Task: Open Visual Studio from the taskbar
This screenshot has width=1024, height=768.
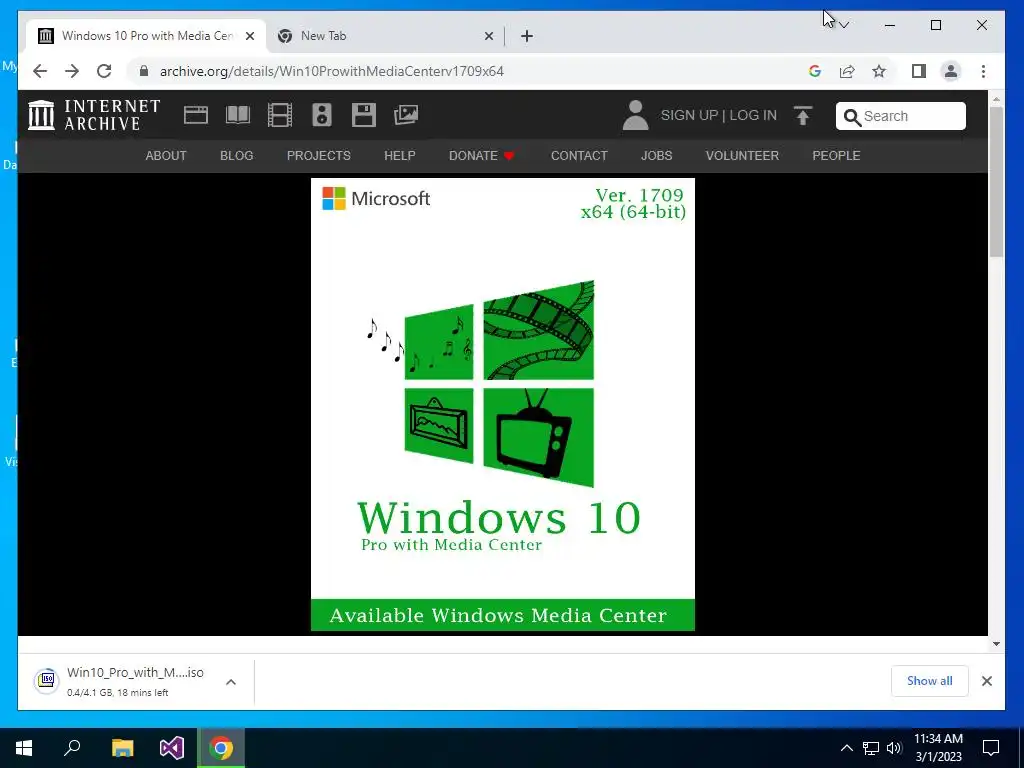Action: tap(172, 748)
